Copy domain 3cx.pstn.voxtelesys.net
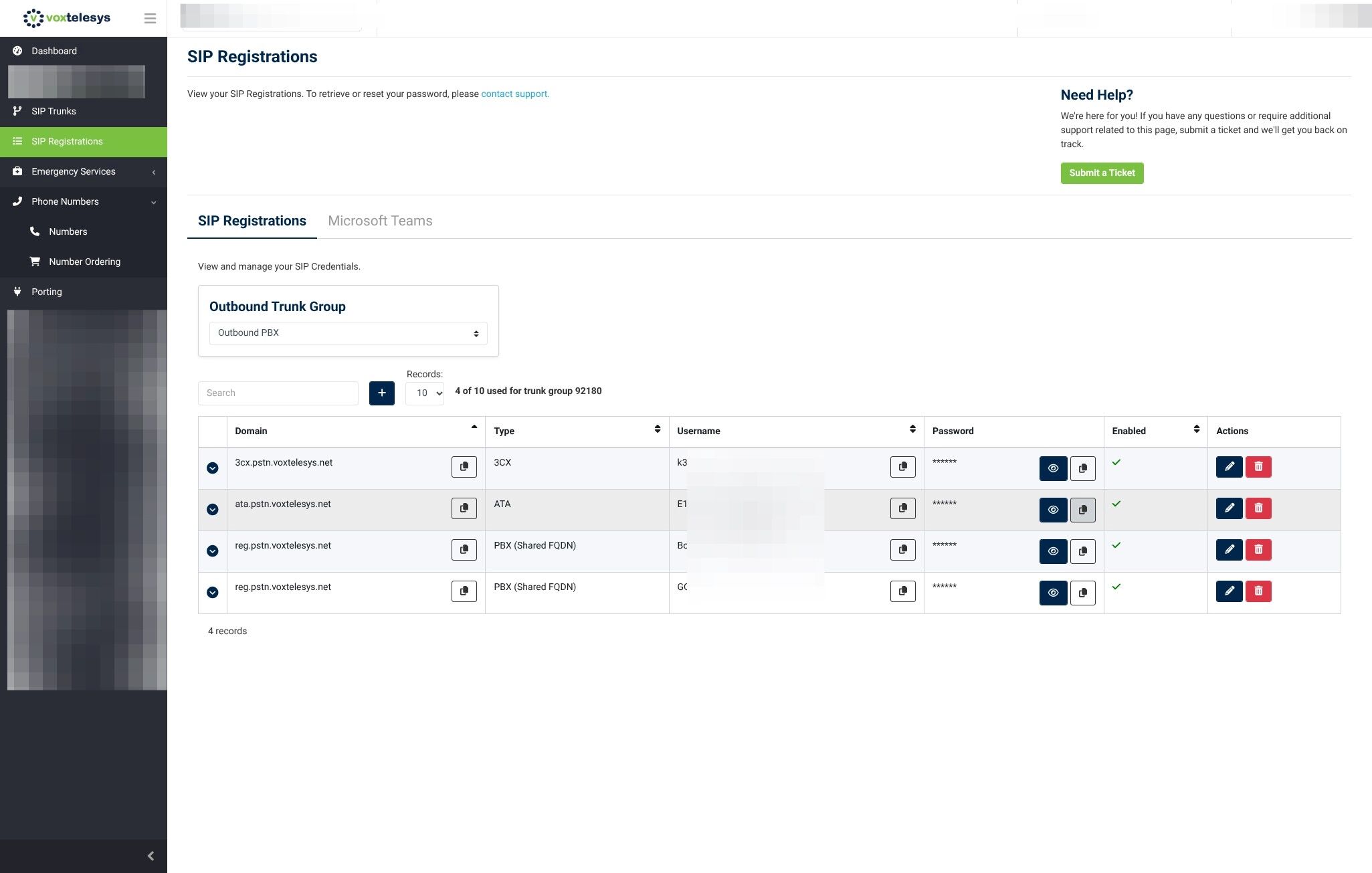Screen dimensions: 1372x873 [x=464, y=467]
